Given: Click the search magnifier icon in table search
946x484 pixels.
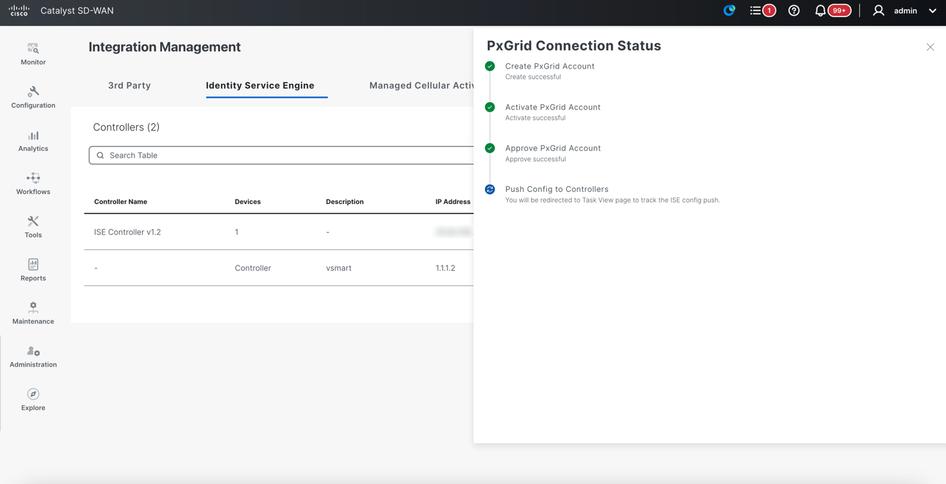Looking at the screenshot, I should (x=100, y=155).
